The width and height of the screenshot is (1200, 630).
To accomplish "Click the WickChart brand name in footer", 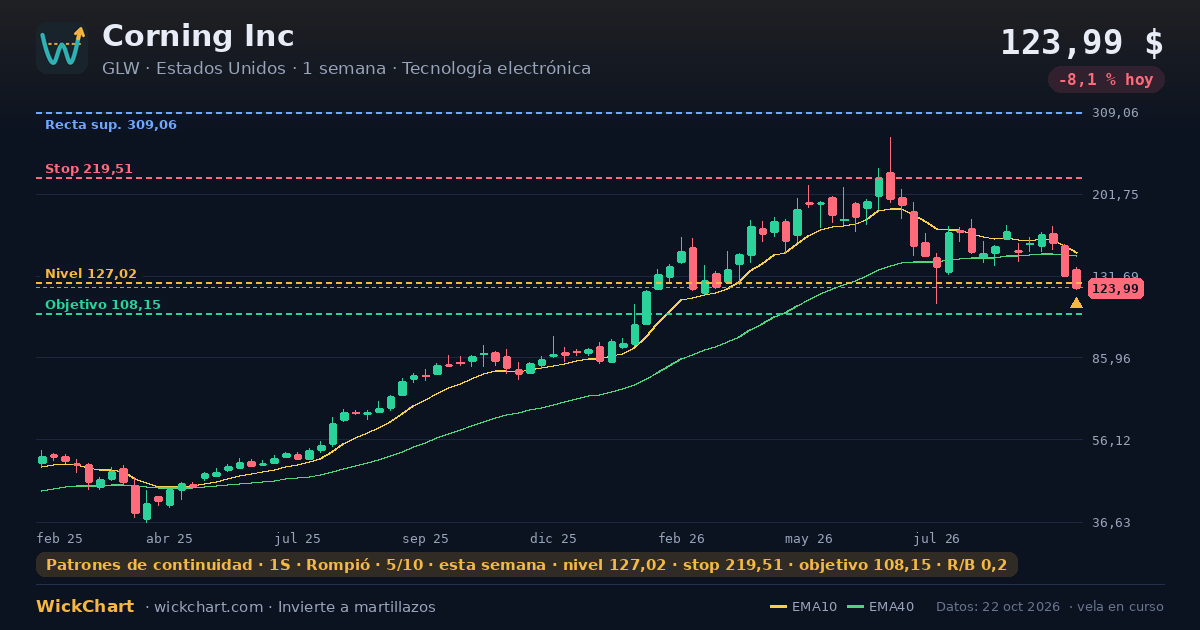I will coord(85,607).
